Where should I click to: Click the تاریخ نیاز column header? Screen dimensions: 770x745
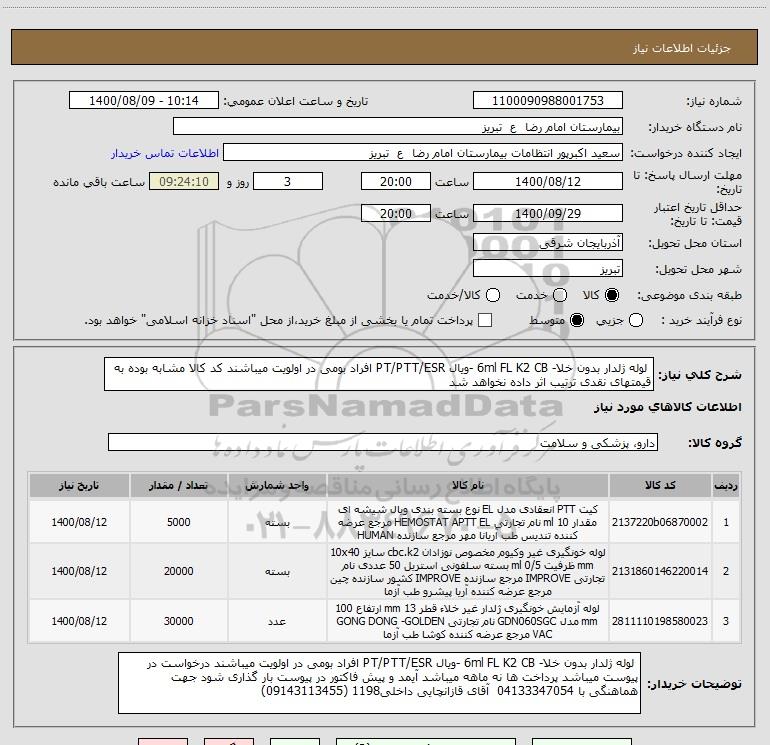click(79, 485)
